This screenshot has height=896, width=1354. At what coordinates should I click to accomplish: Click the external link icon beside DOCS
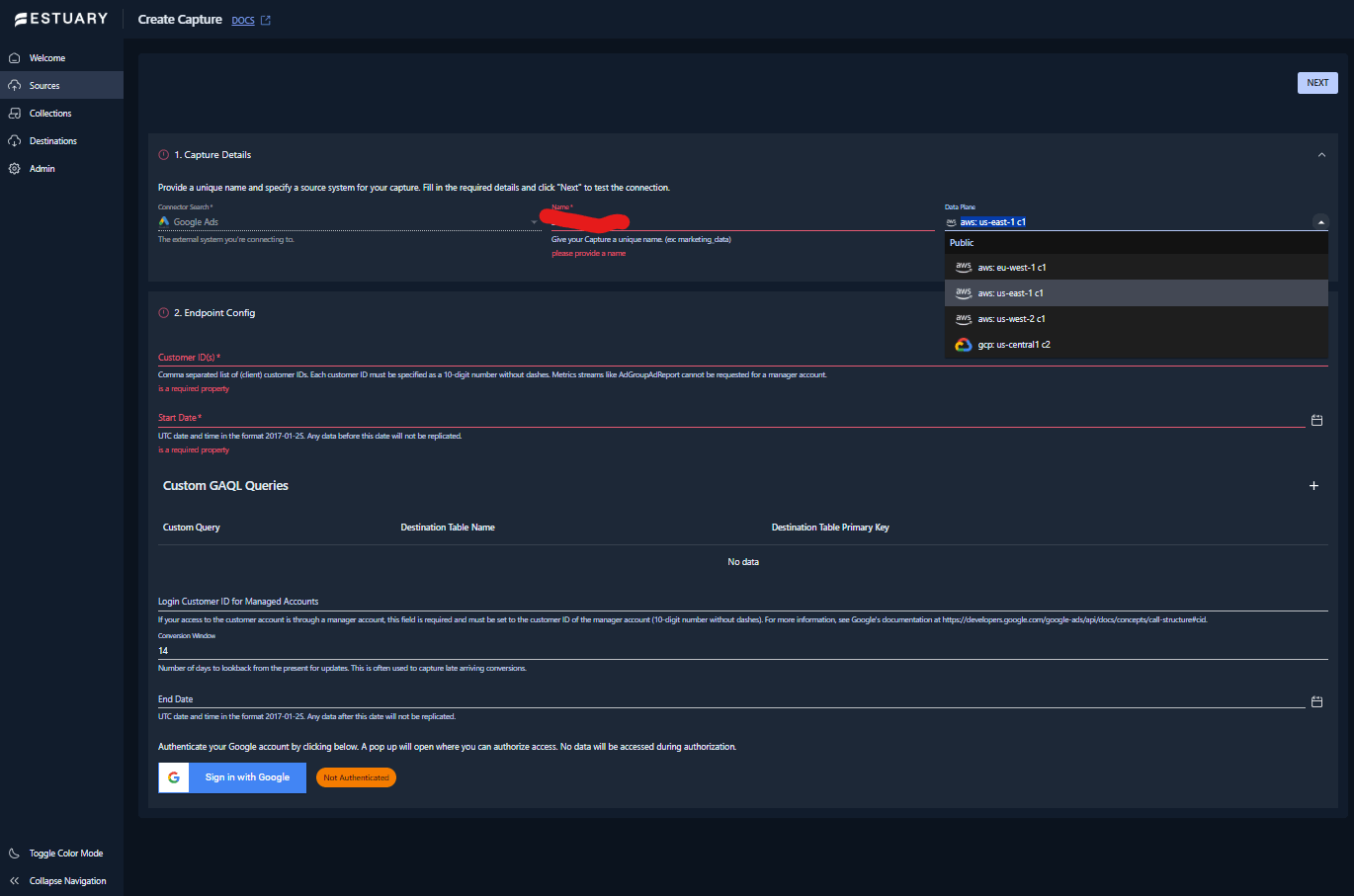click(x=267, y=19)
